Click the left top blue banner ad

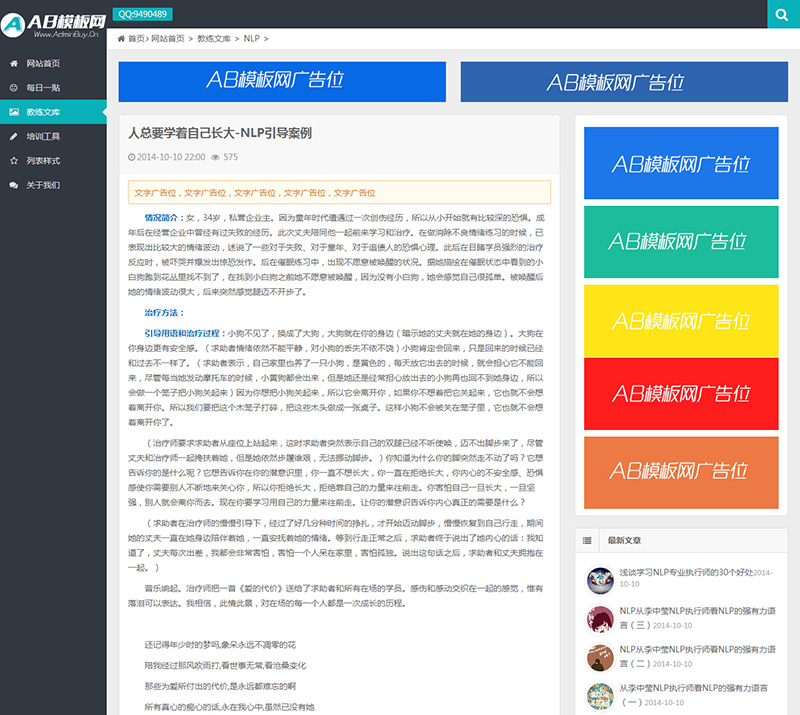(282, 82)
